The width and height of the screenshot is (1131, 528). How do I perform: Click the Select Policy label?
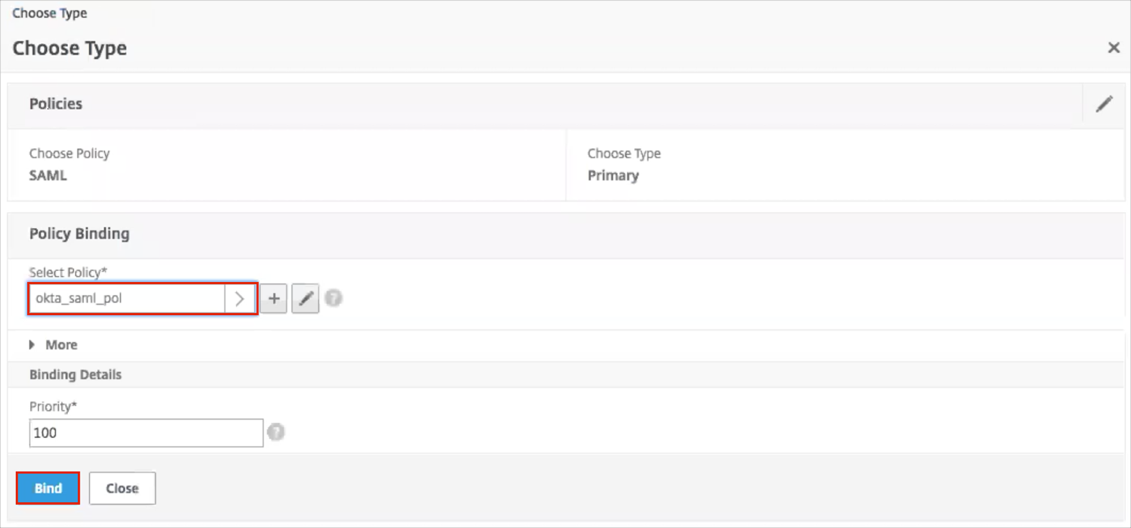click(x=68, y=272)
